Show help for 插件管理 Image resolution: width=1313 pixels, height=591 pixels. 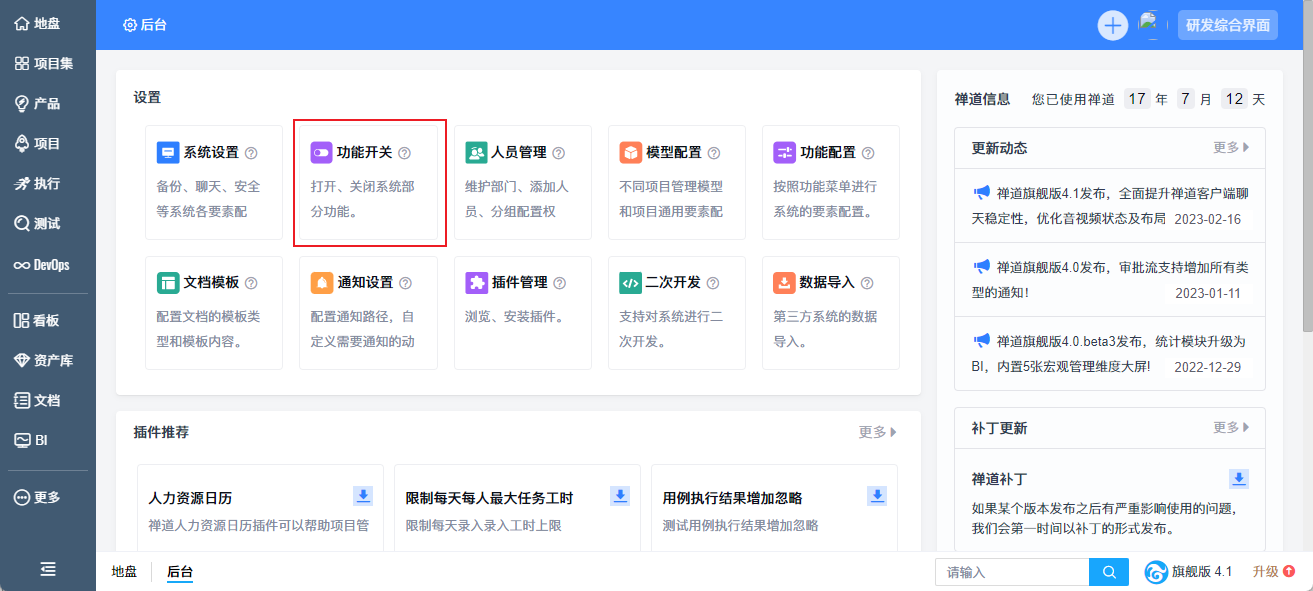[x=559, y=283]
